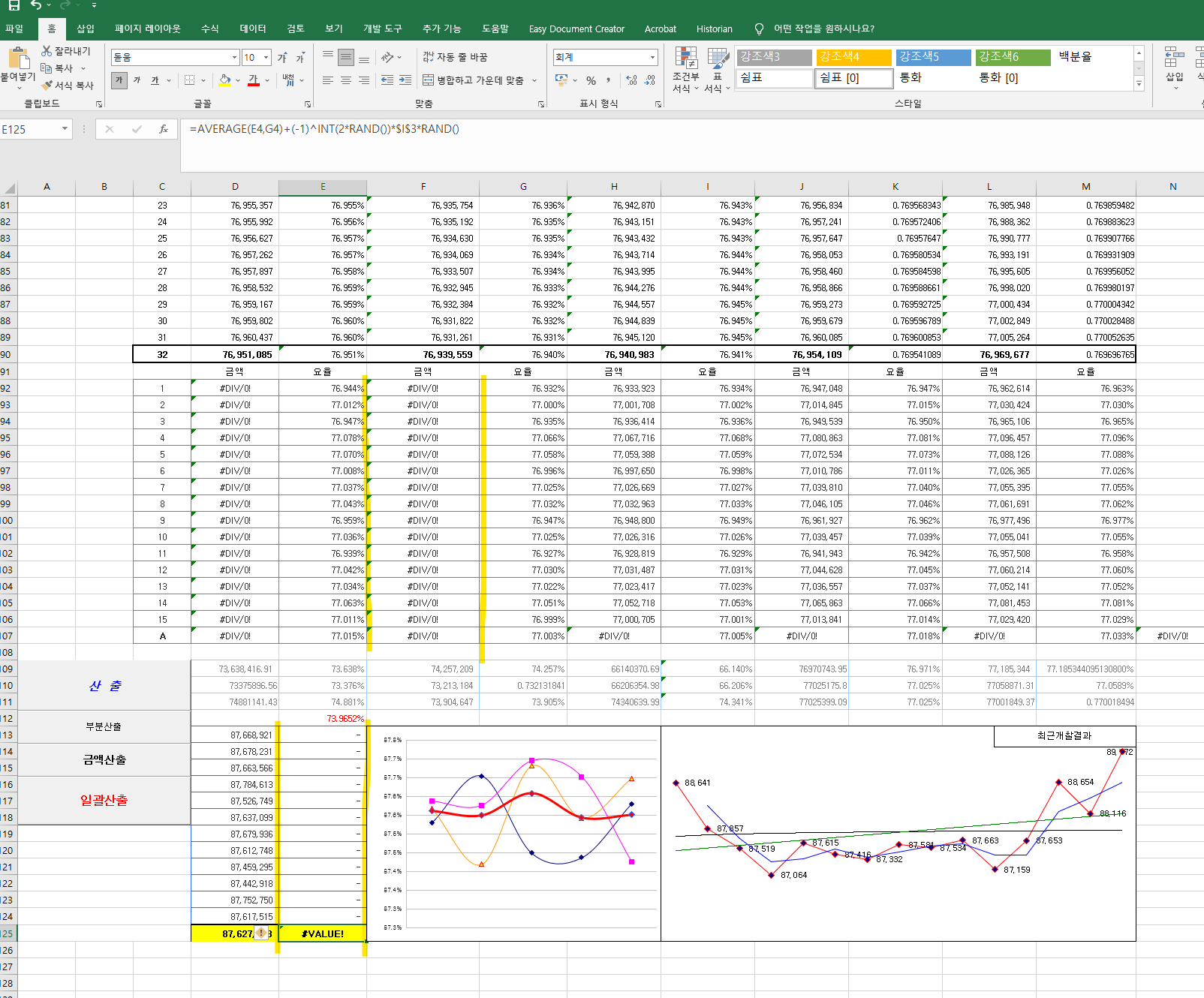Click the Insert Function fx icon
This screenshot has height=998, width=1204.
[164, 129]
